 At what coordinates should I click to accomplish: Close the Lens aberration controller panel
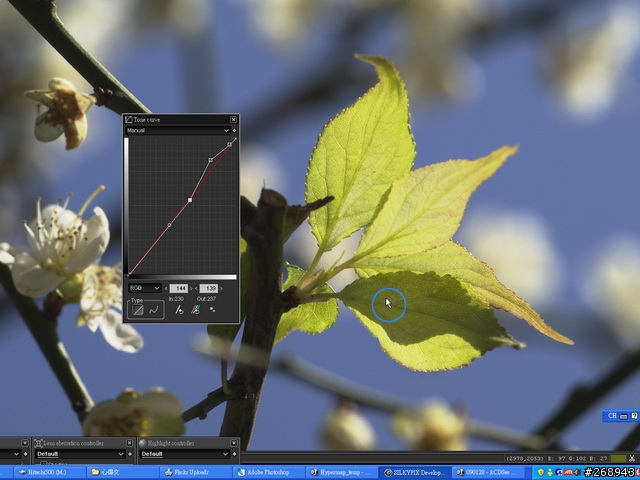point(129,443)
